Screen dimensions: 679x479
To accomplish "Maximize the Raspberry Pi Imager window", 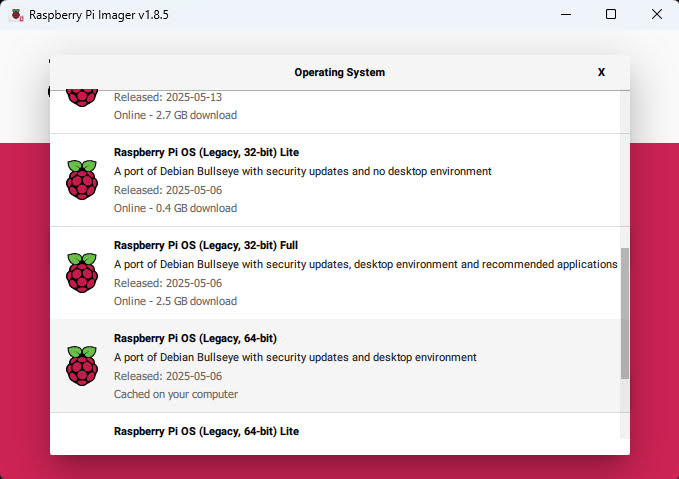I will click(611, 15).
